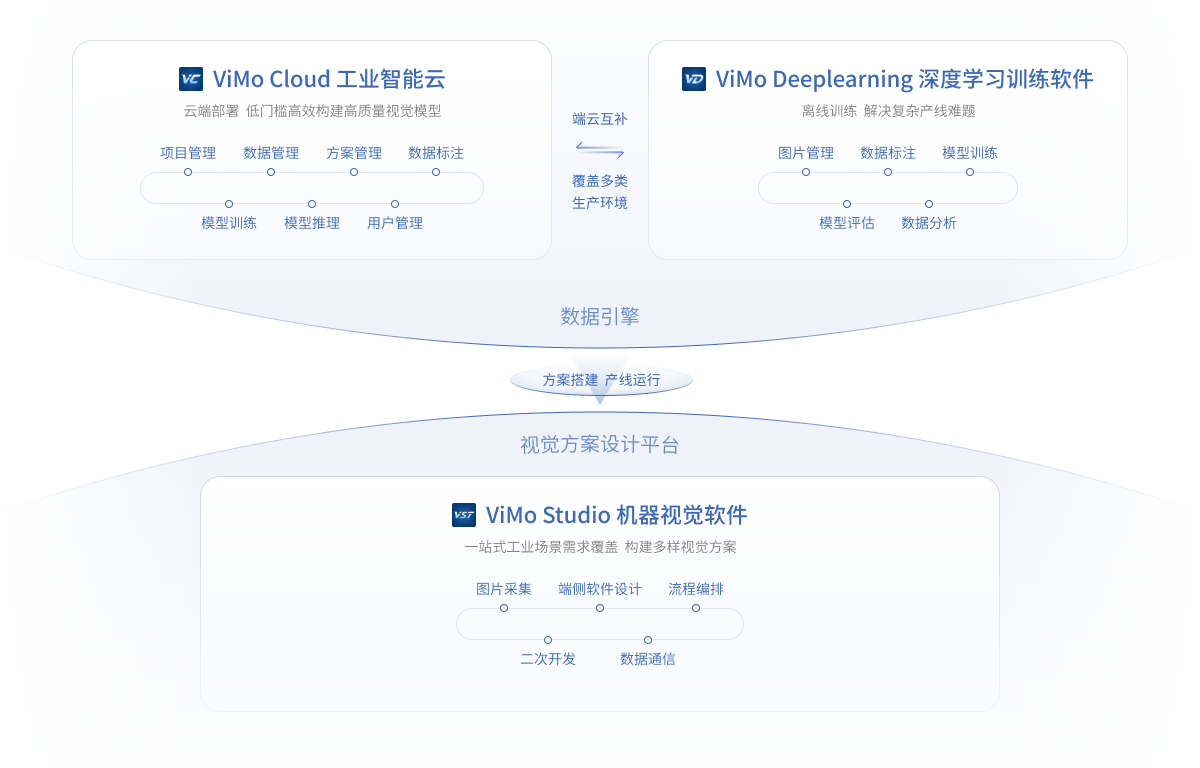Open 模型推理 in ViMo Cloud
This screenshot has width=1200, height=768.
(312, 223)
